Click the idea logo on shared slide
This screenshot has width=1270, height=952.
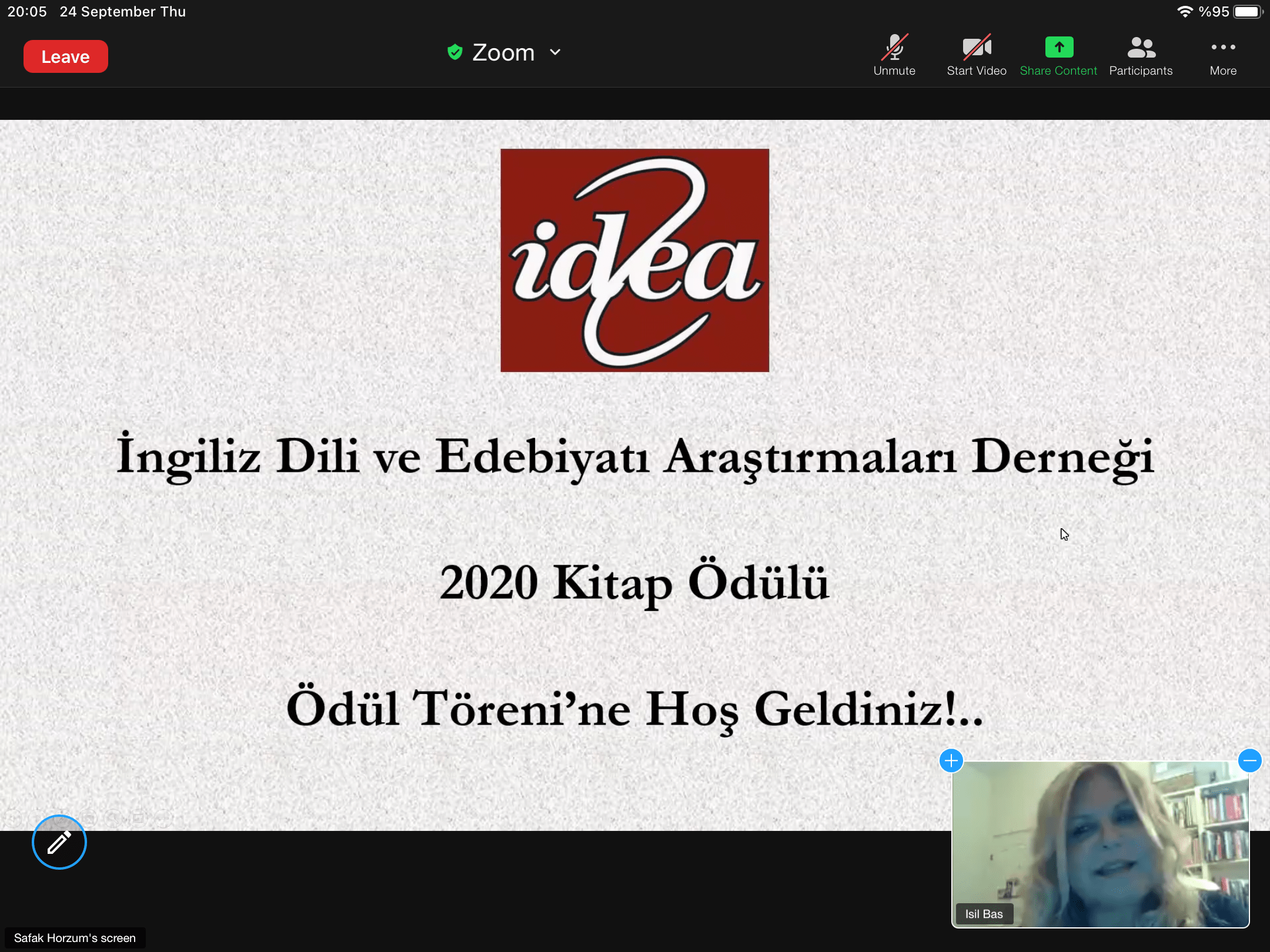(x=634, y=260)
